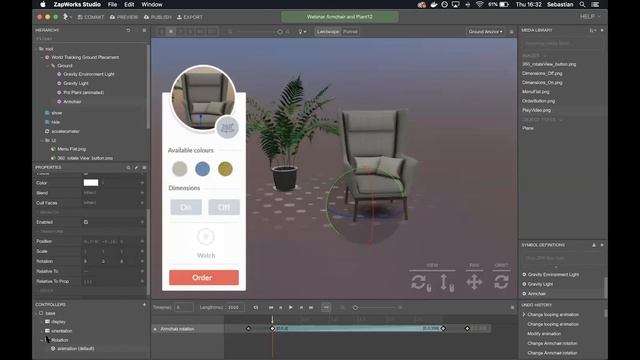This screenshot has height=360, width=640.
Task: Click the Spotlight search icon
Action: click(x=582, y=4)
